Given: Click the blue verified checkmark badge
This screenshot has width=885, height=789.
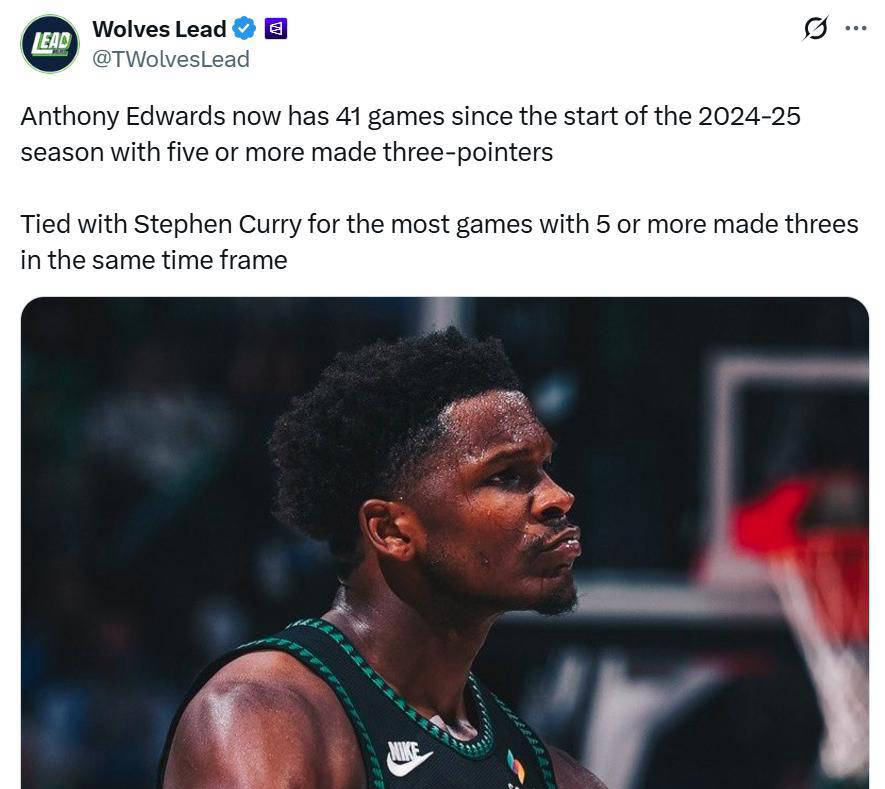Looking at the screenshot, I should tap(244, 29).
